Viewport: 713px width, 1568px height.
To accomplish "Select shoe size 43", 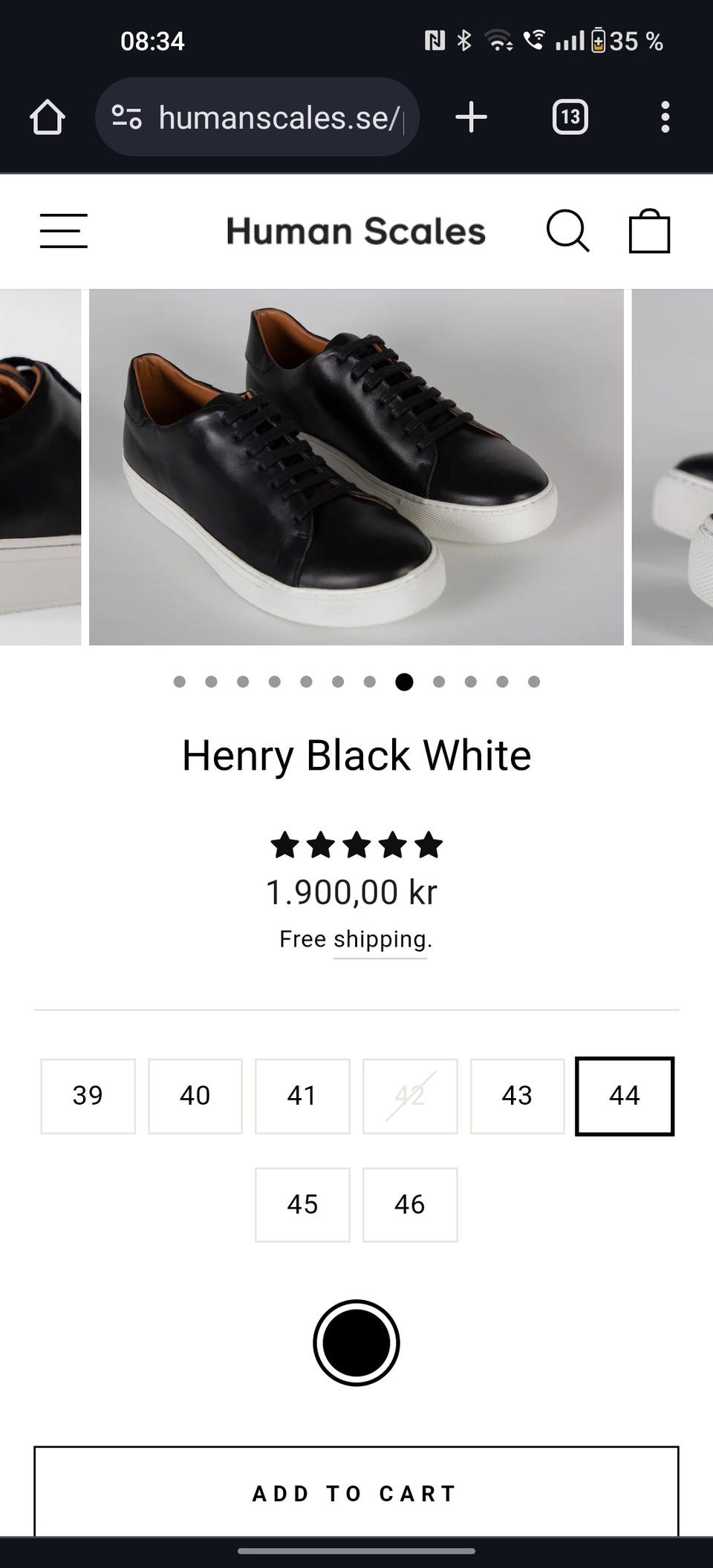I will pos(517,1096).
